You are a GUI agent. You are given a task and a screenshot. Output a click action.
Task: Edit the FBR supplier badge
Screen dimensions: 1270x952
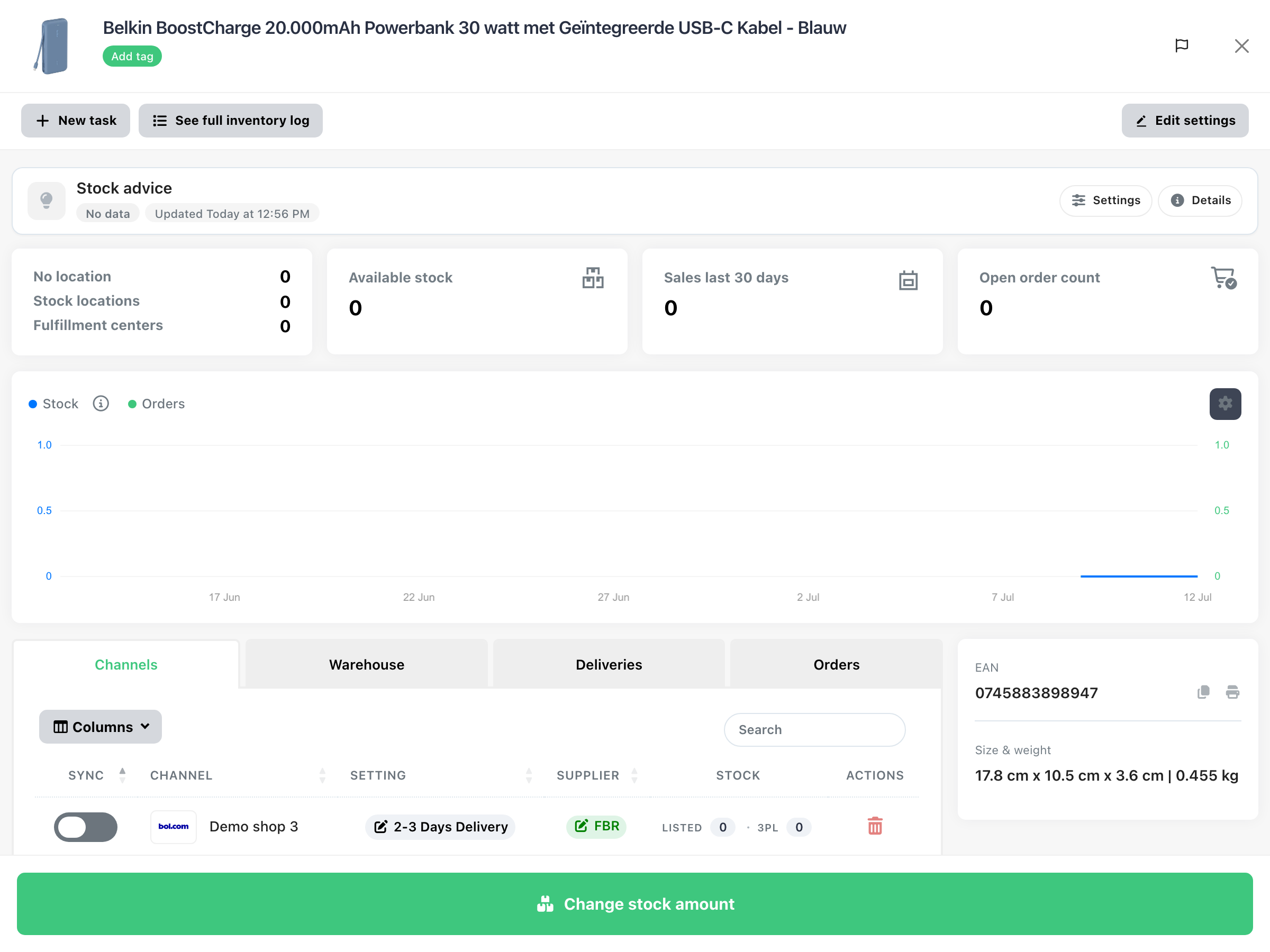point(596,826)
